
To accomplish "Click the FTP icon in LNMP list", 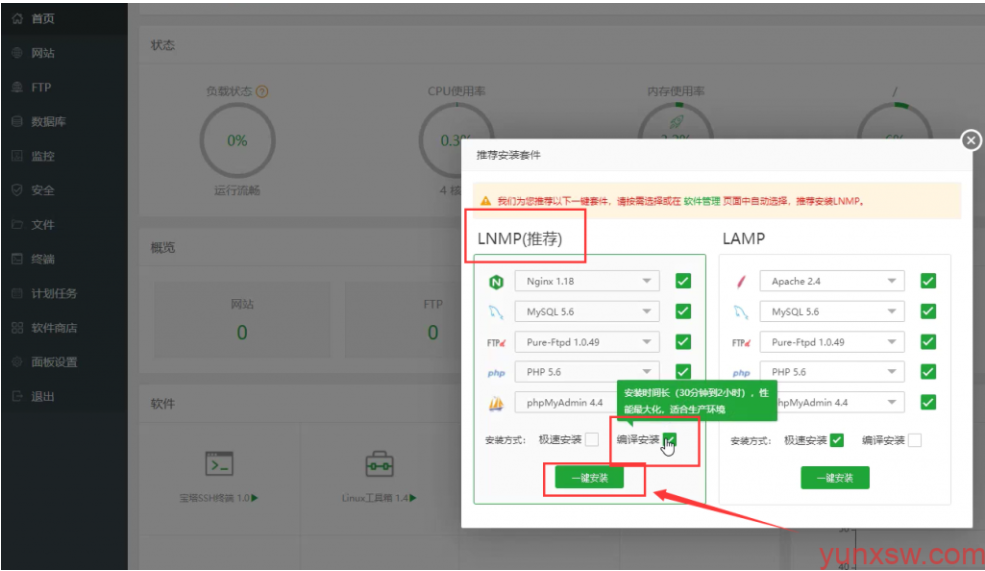I will [x=496, y=342].
